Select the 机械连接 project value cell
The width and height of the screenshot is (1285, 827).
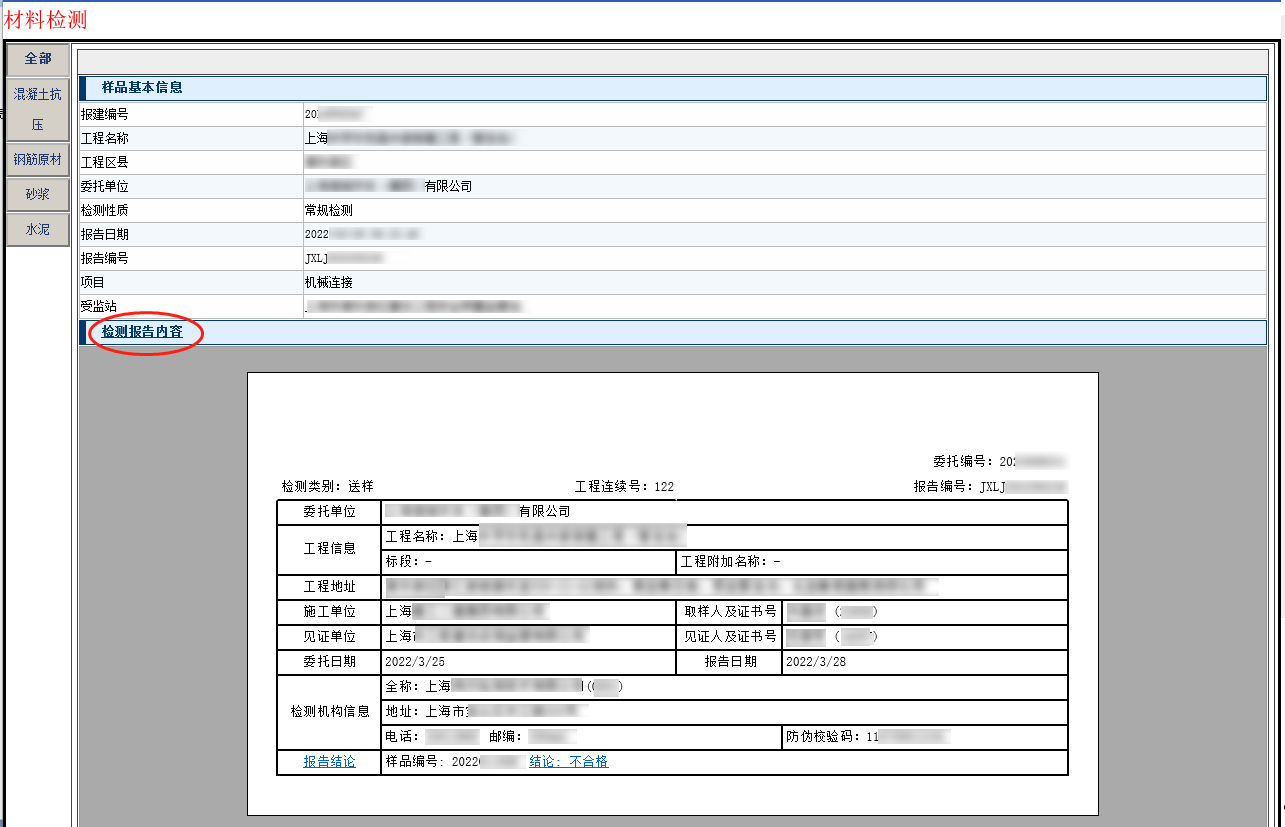pyautogui.click(x=329, y=283)
